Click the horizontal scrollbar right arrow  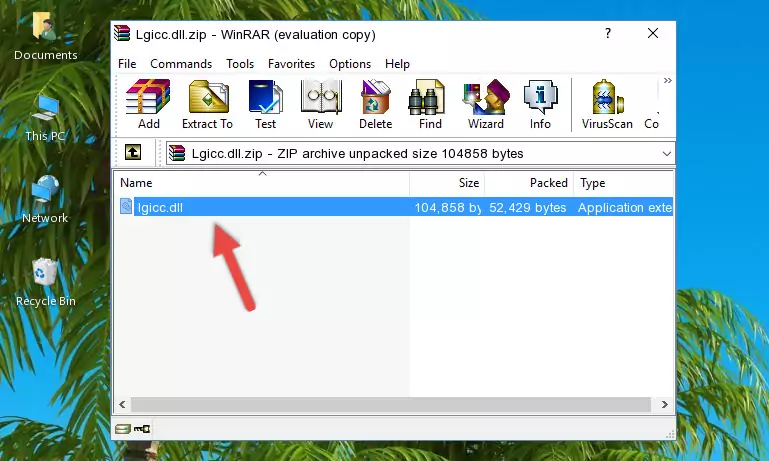tap(665, 405)
